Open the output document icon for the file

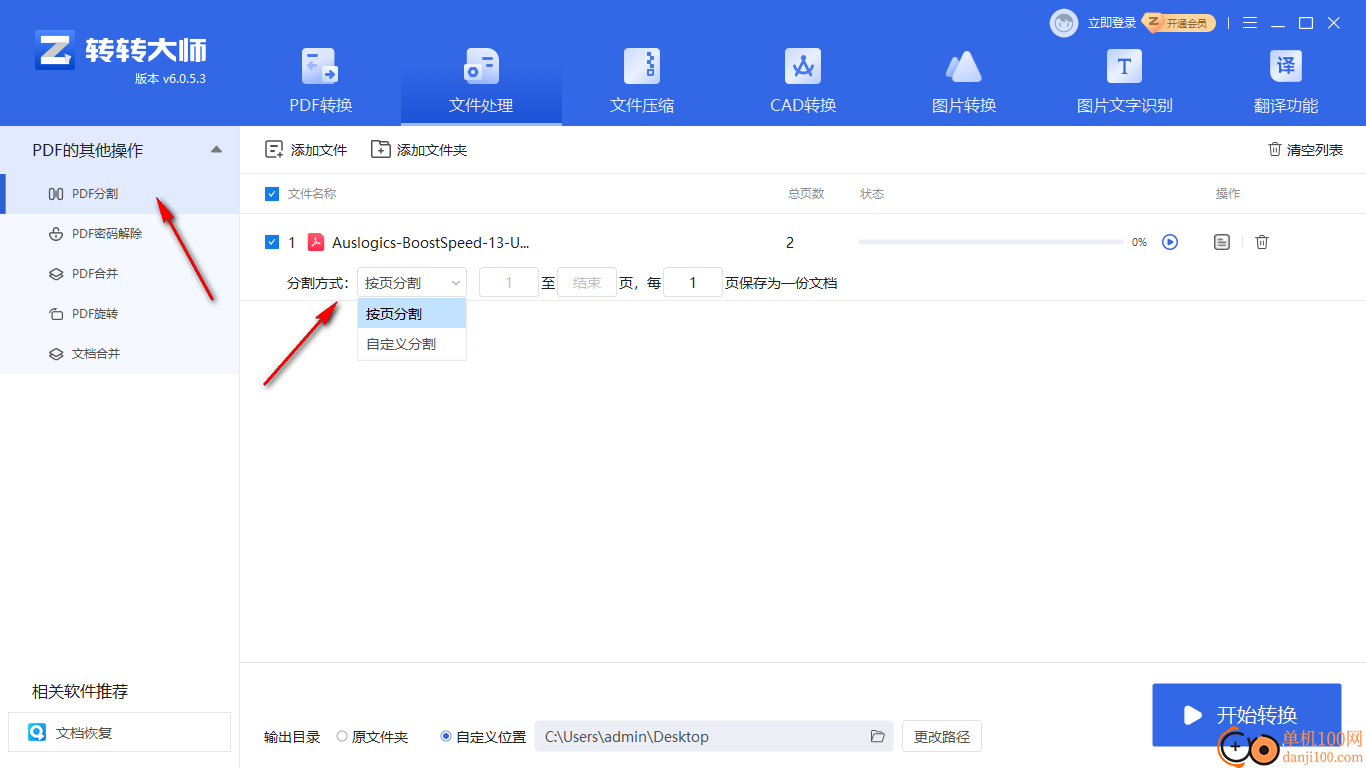[x=1221, y=242]
